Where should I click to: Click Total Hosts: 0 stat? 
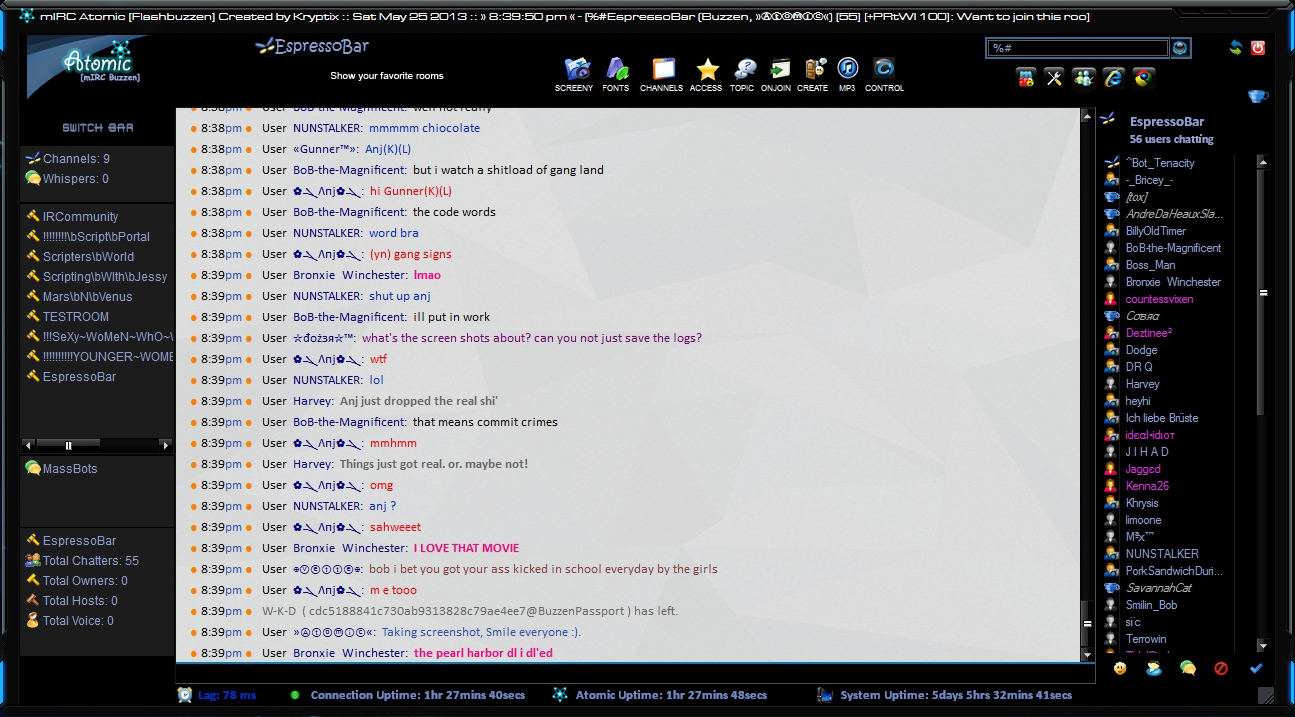click(x=72, y=601)
